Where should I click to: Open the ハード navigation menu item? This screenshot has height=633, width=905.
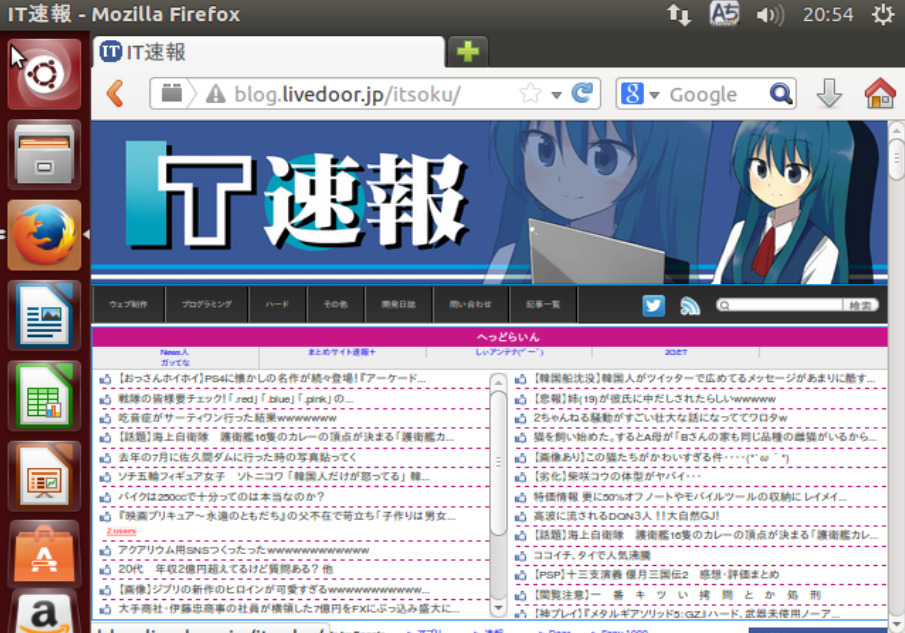coord(277,304)
